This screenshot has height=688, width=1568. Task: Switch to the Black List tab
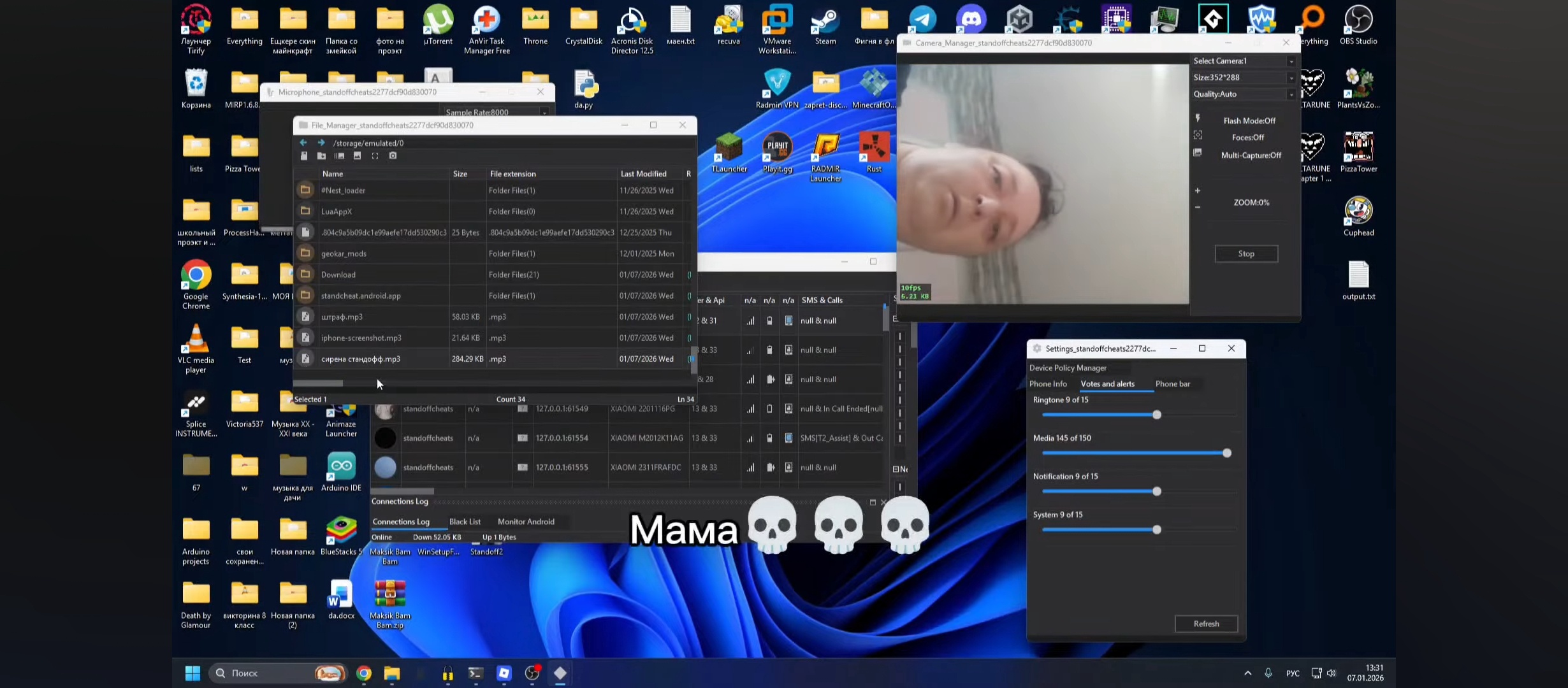[x=465, y=522]
